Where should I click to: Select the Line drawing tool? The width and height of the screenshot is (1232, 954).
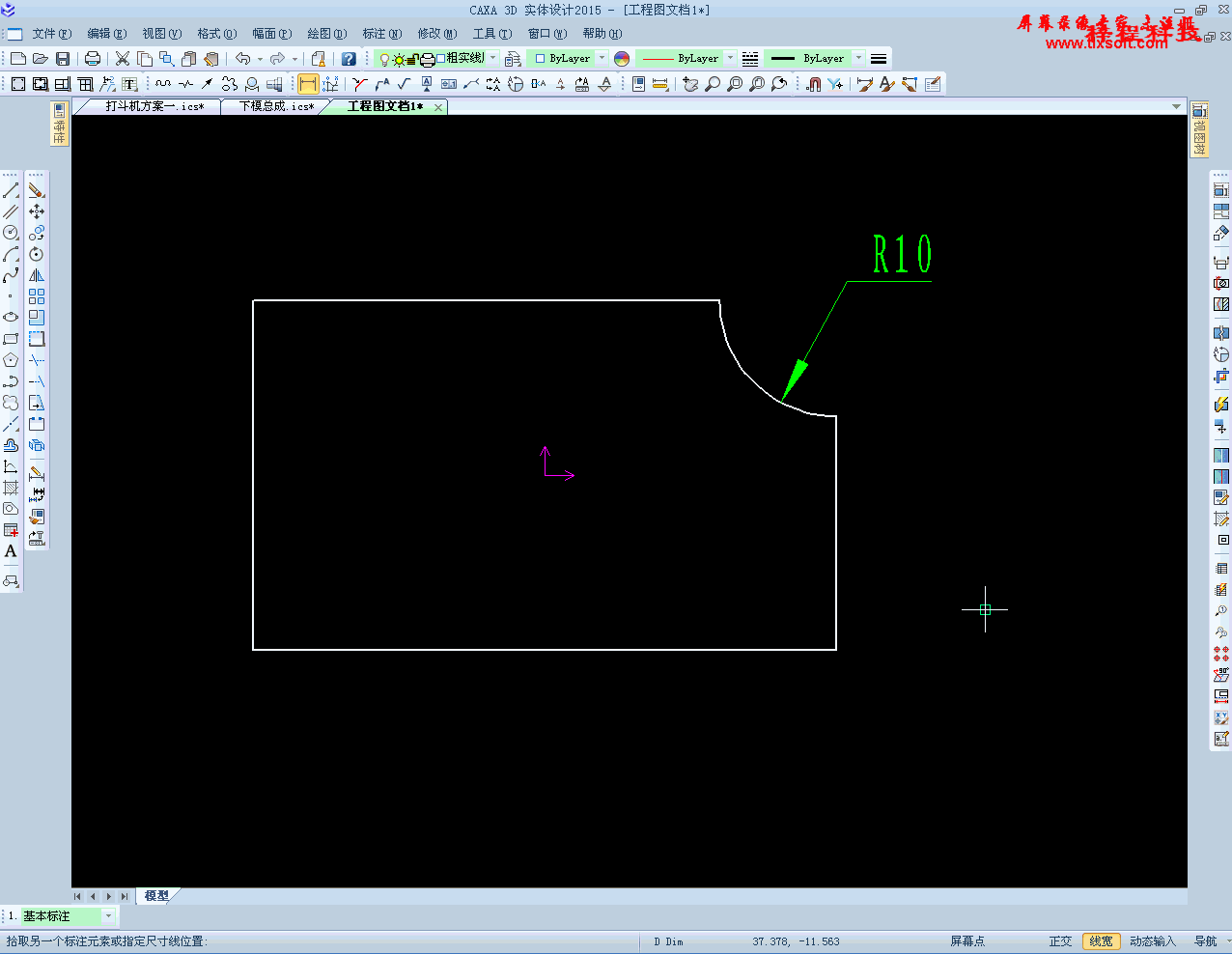coord(11,190)
